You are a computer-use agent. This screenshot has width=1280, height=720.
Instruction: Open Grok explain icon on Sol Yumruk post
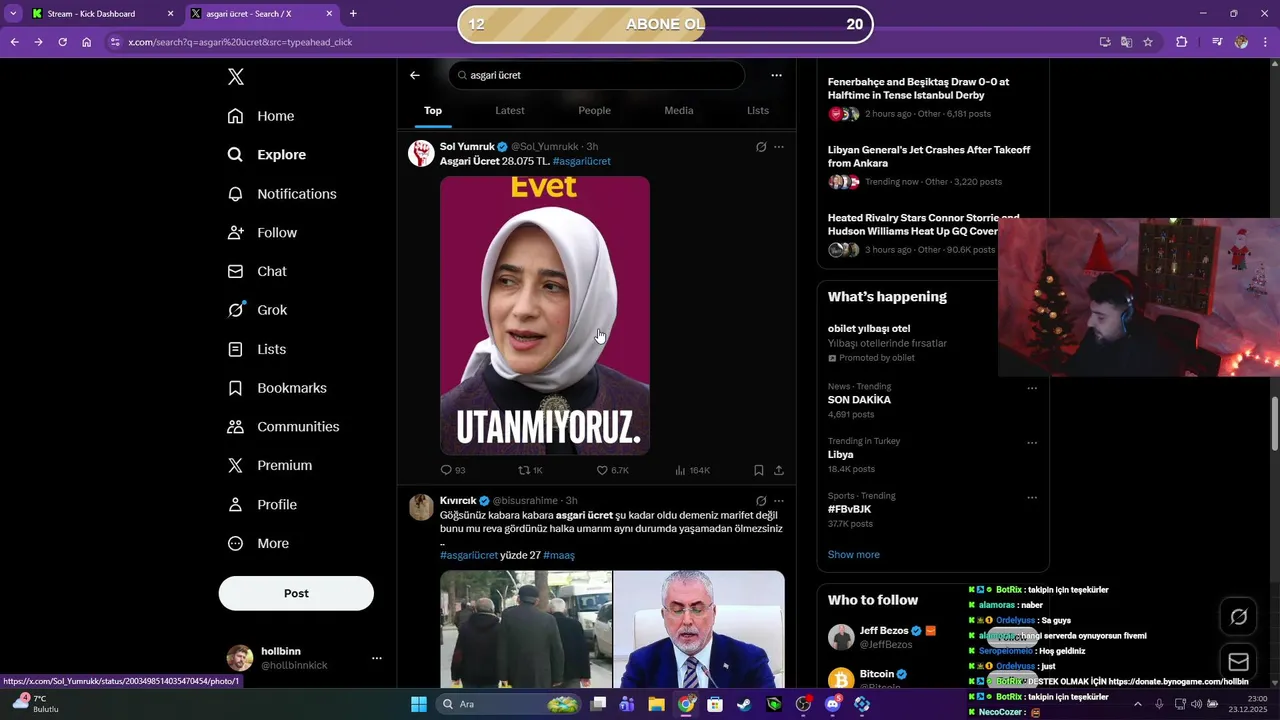click(761, 147)
